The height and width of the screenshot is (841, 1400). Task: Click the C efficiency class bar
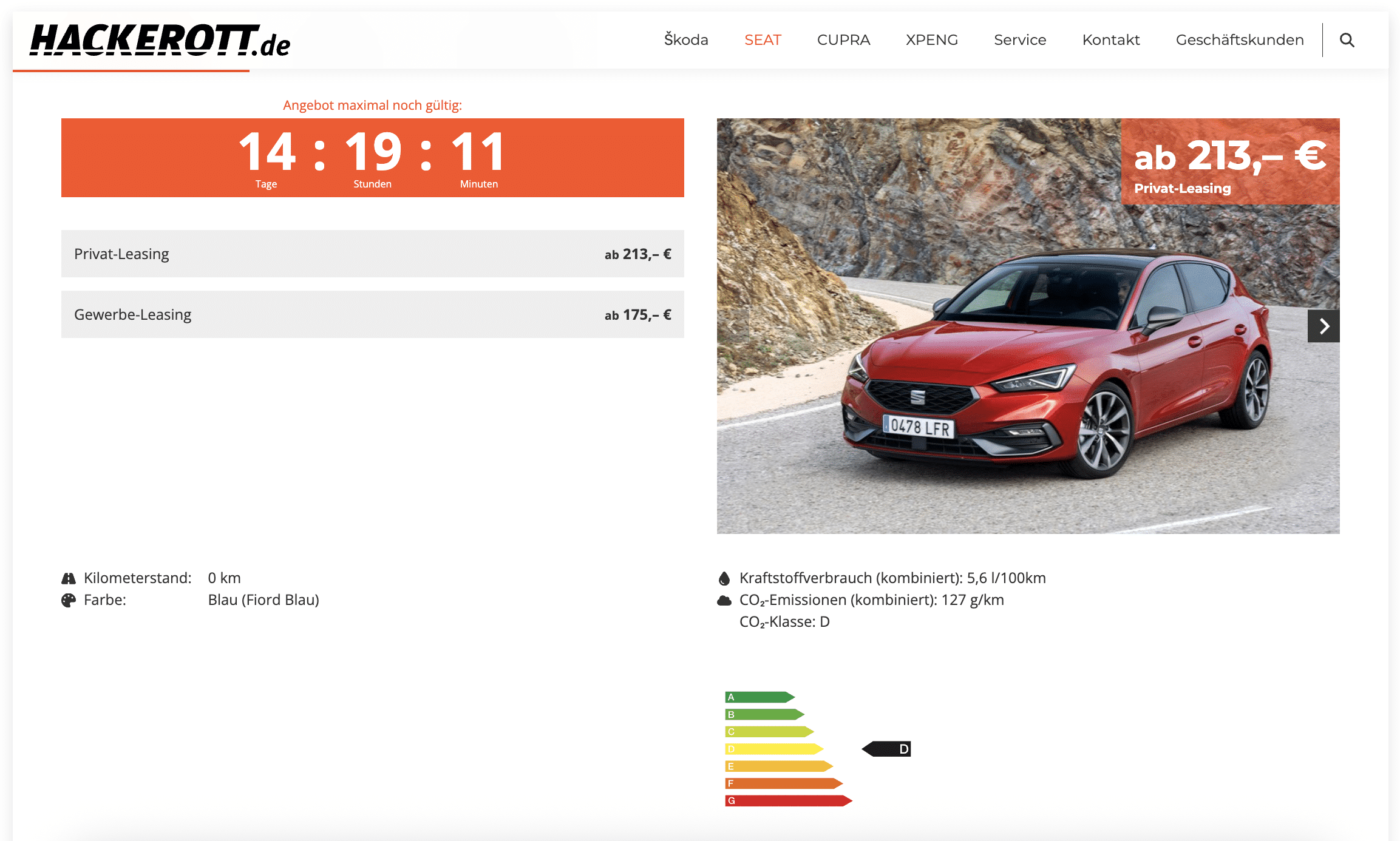click(769, 732)
